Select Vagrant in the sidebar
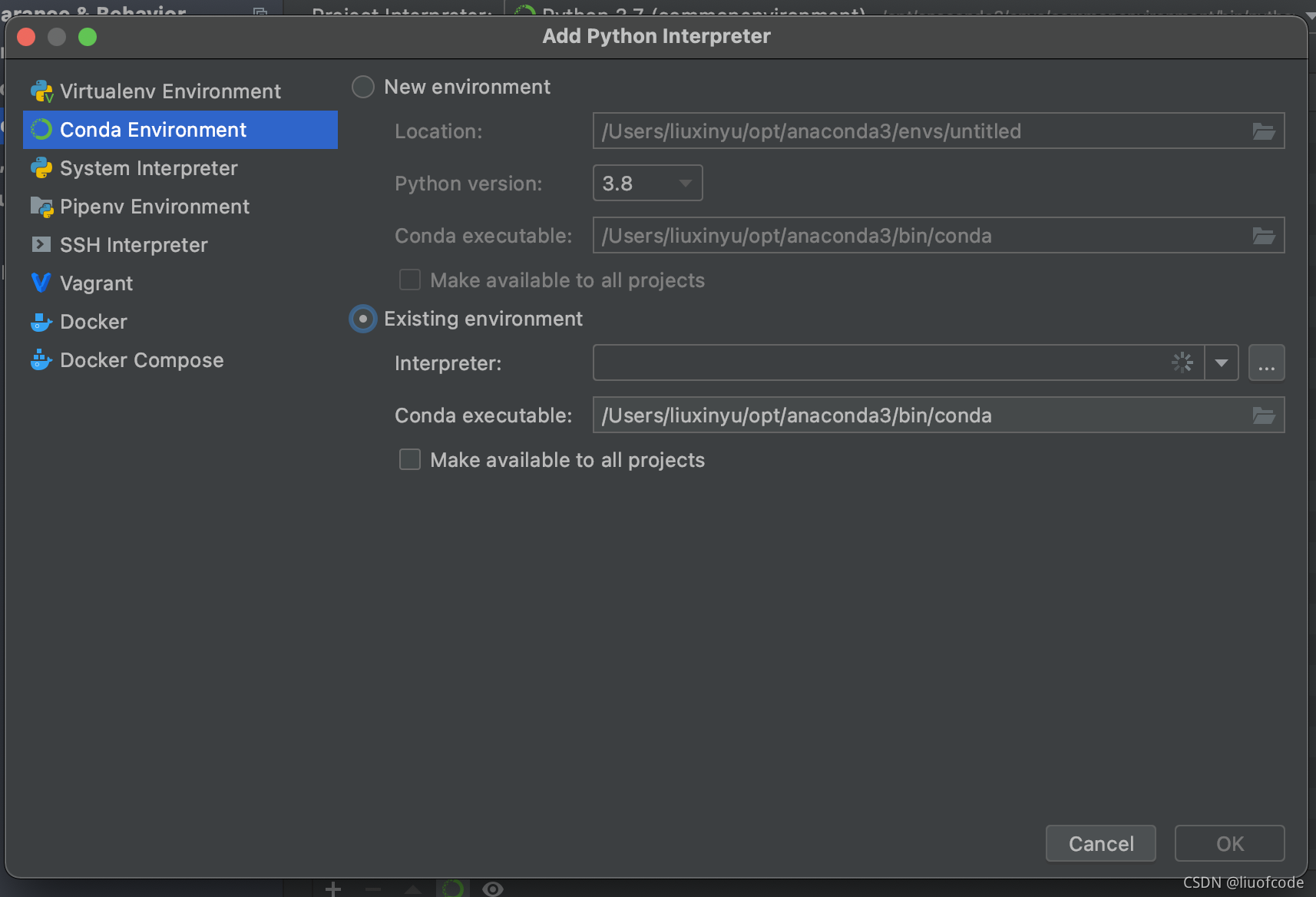 (x=180, y=283)
